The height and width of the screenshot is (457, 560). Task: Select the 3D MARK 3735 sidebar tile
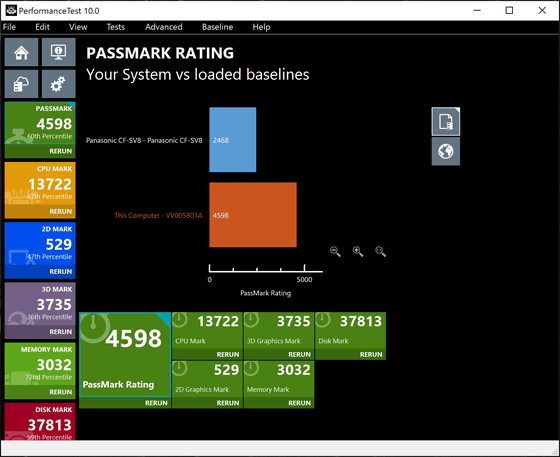tap(40, 304)
